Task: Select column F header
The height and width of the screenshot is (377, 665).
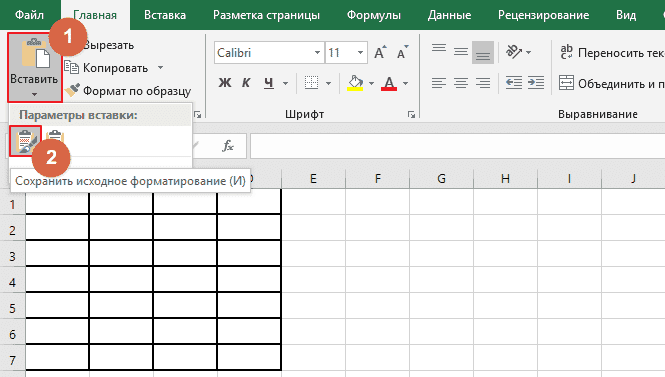Action: pyautogui.click(x=377, y=179)
